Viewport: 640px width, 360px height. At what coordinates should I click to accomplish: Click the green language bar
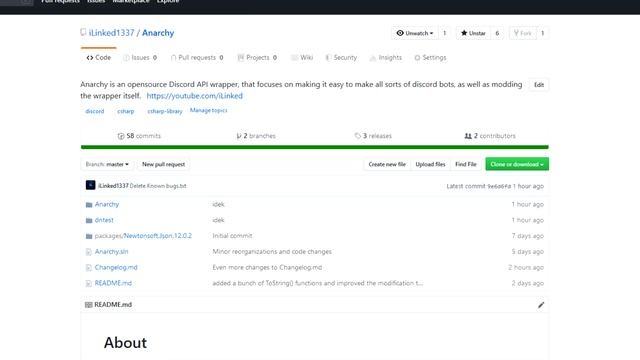315,147
